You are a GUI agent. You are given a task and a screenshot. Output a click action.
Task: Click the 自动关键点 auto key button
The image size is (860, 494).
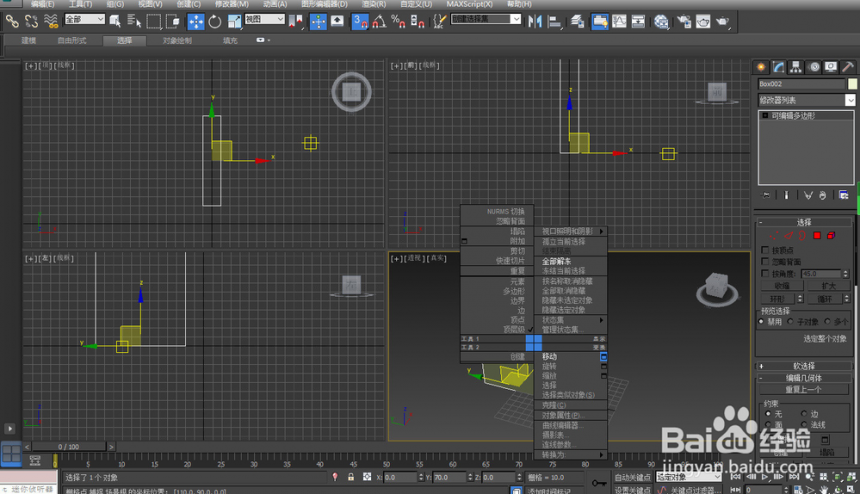[x=631, y=477]
